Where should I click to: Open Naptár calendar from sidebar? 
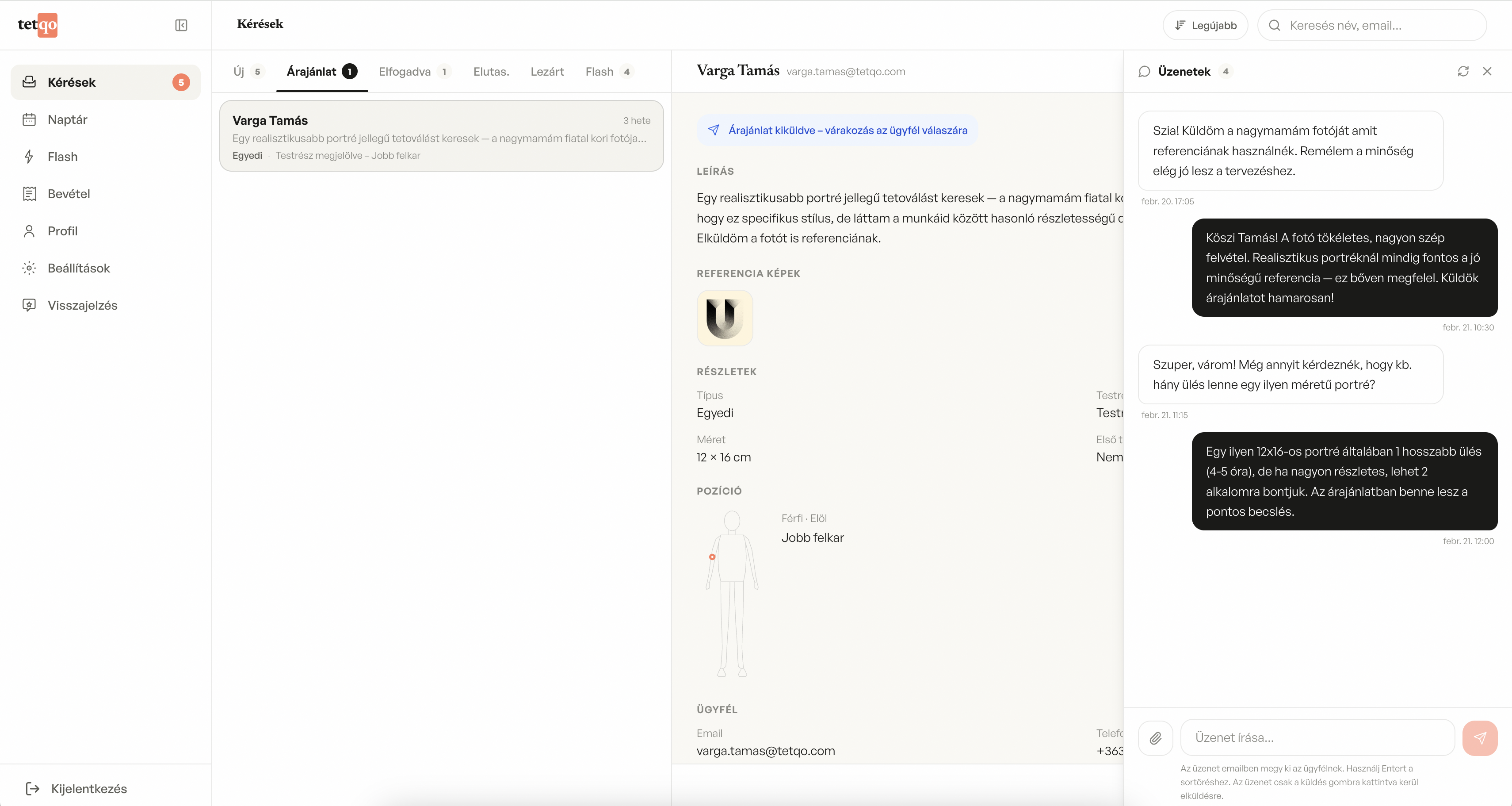tap(67, 120)
